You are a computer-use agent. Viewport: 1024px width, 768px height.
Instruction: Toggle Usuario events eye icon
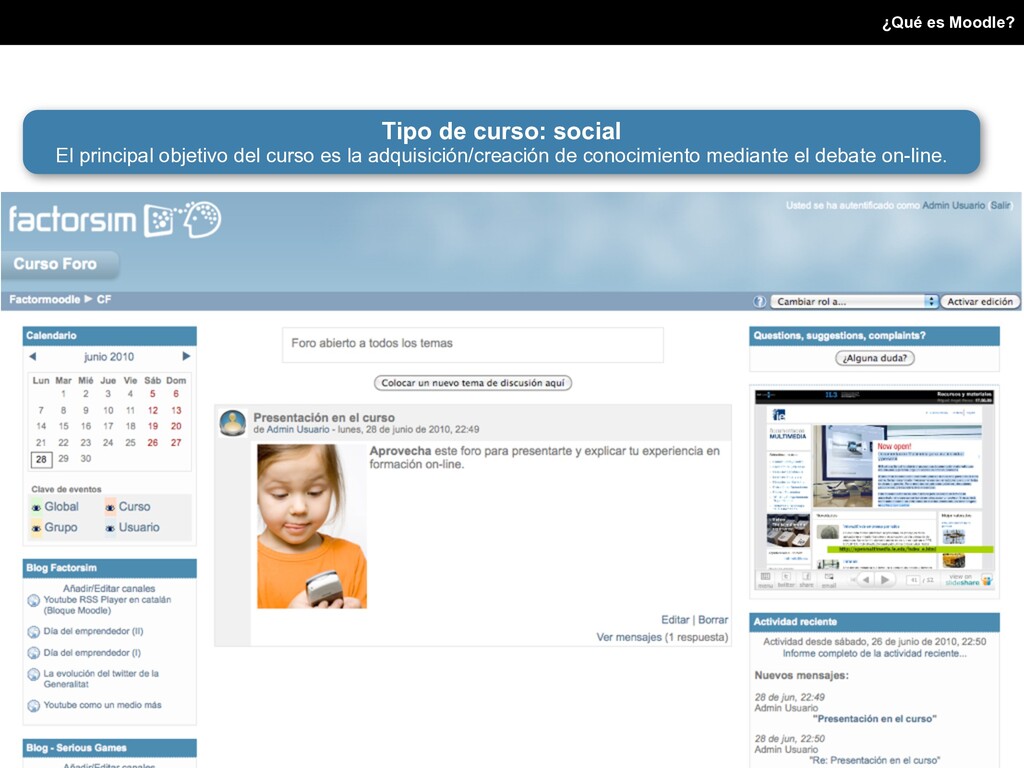point(110,528)
